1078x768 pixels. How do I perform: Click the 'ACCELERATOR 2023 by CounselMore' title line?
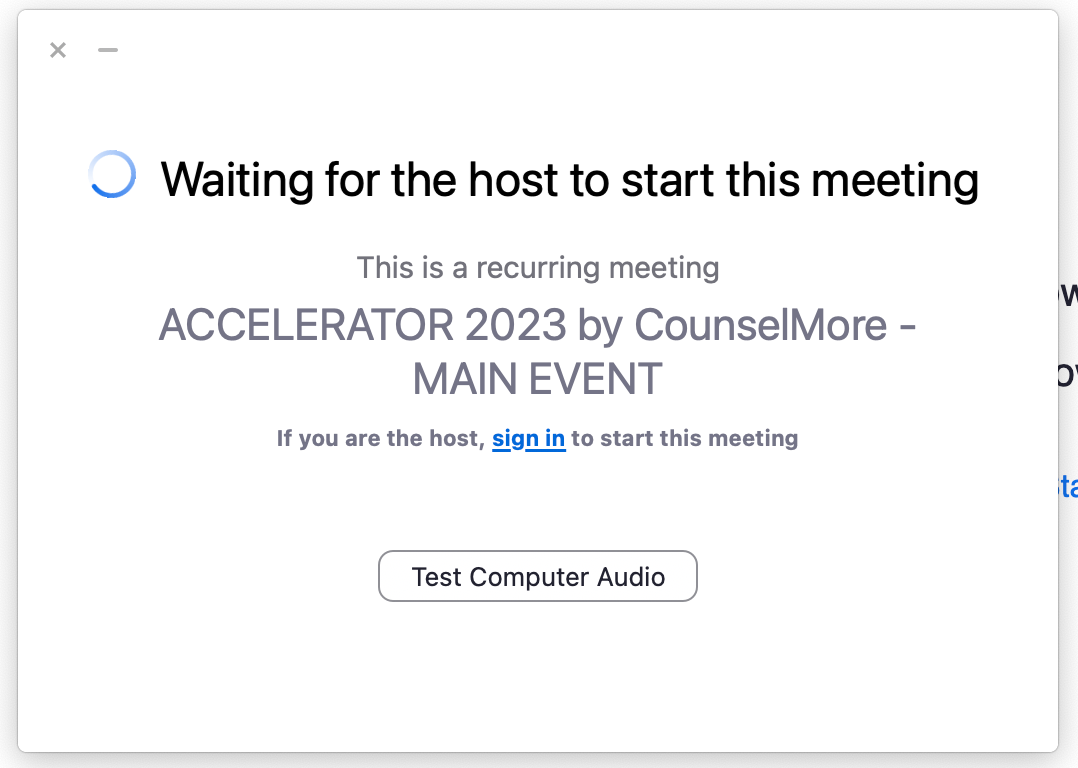pos(538,325)
